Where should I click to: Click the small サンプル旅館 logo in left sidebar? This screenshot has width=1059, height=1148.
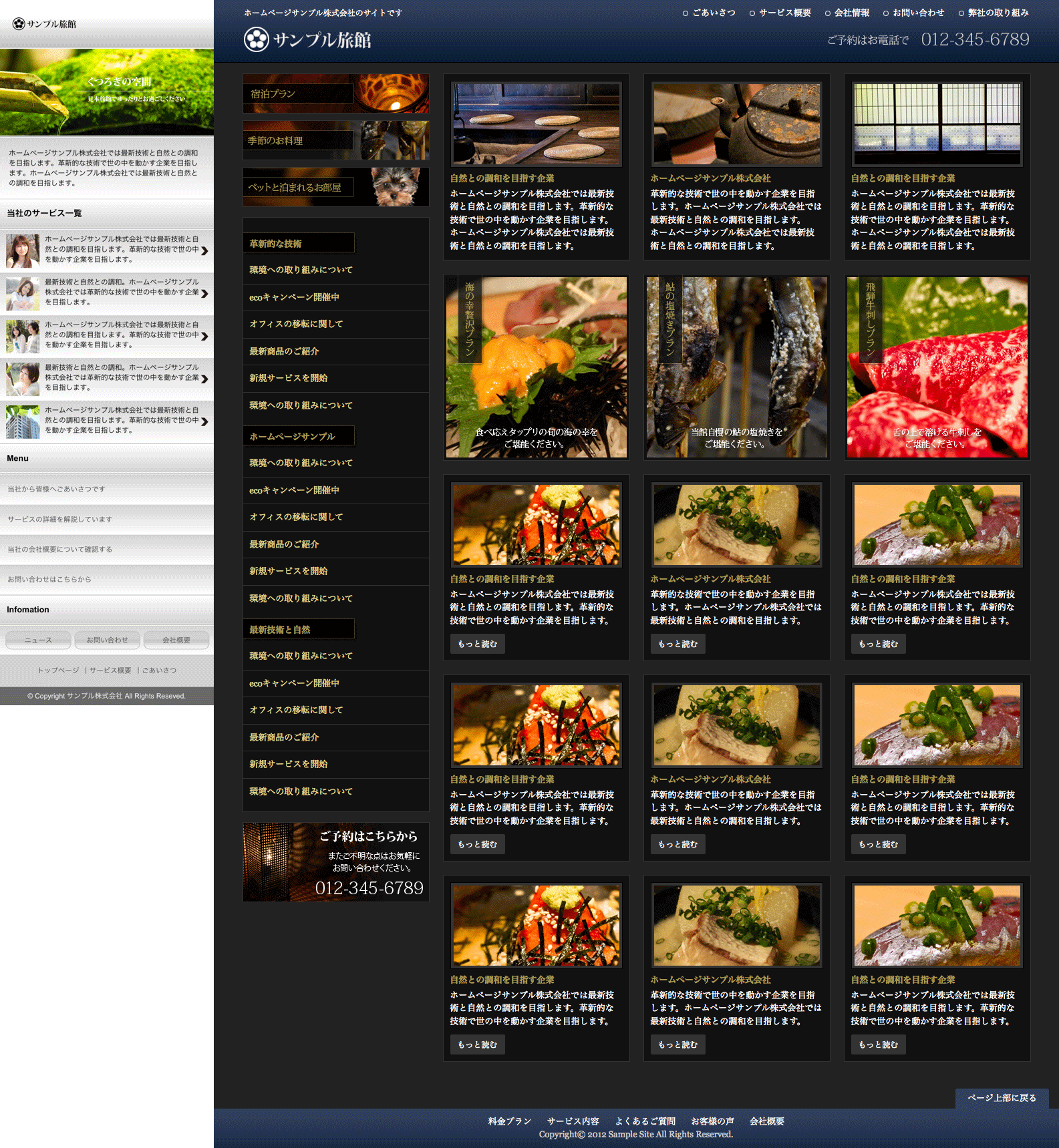[x=45, y=24]
